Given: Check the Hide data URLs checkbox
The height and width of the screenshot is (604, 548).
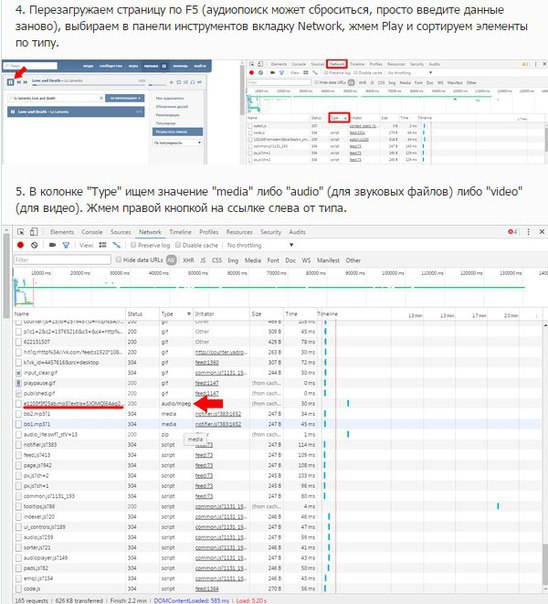Looking at the screenshot, I should [119, 260].
